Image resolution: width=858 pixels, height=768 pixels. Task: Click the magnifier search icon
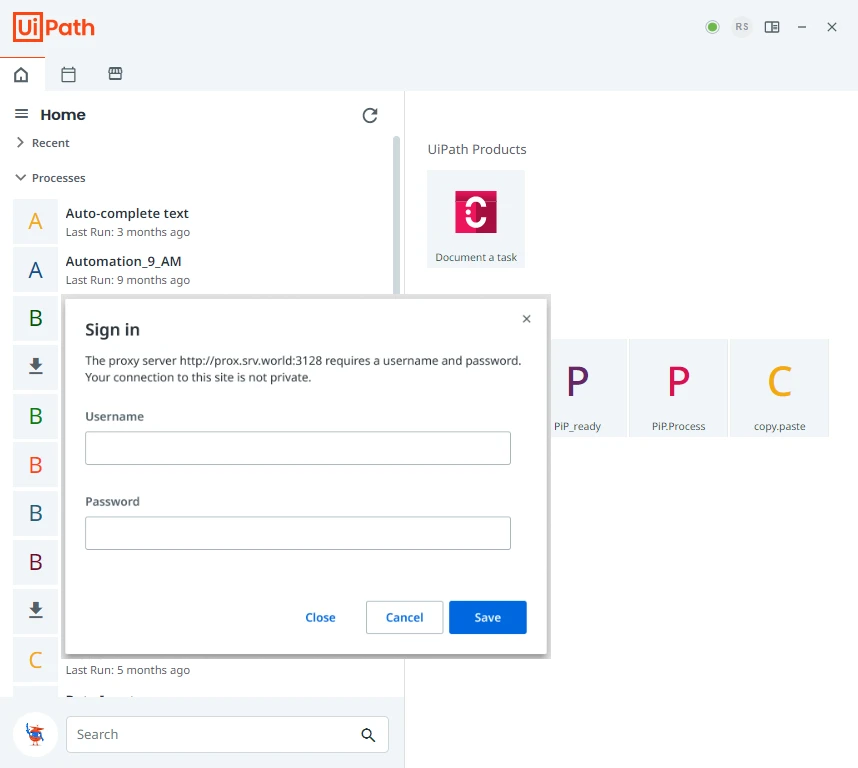click(x=368, y=735)
